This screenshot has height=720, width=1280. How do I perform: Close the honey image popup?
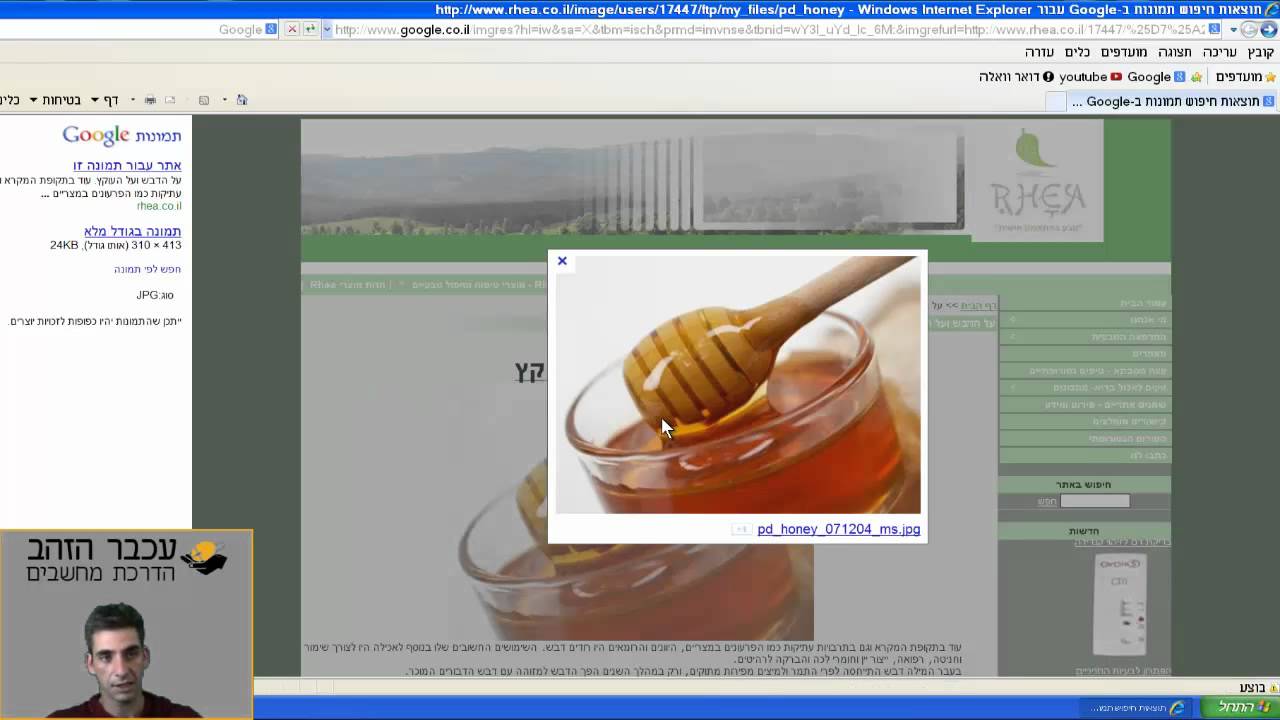point(562,261)
